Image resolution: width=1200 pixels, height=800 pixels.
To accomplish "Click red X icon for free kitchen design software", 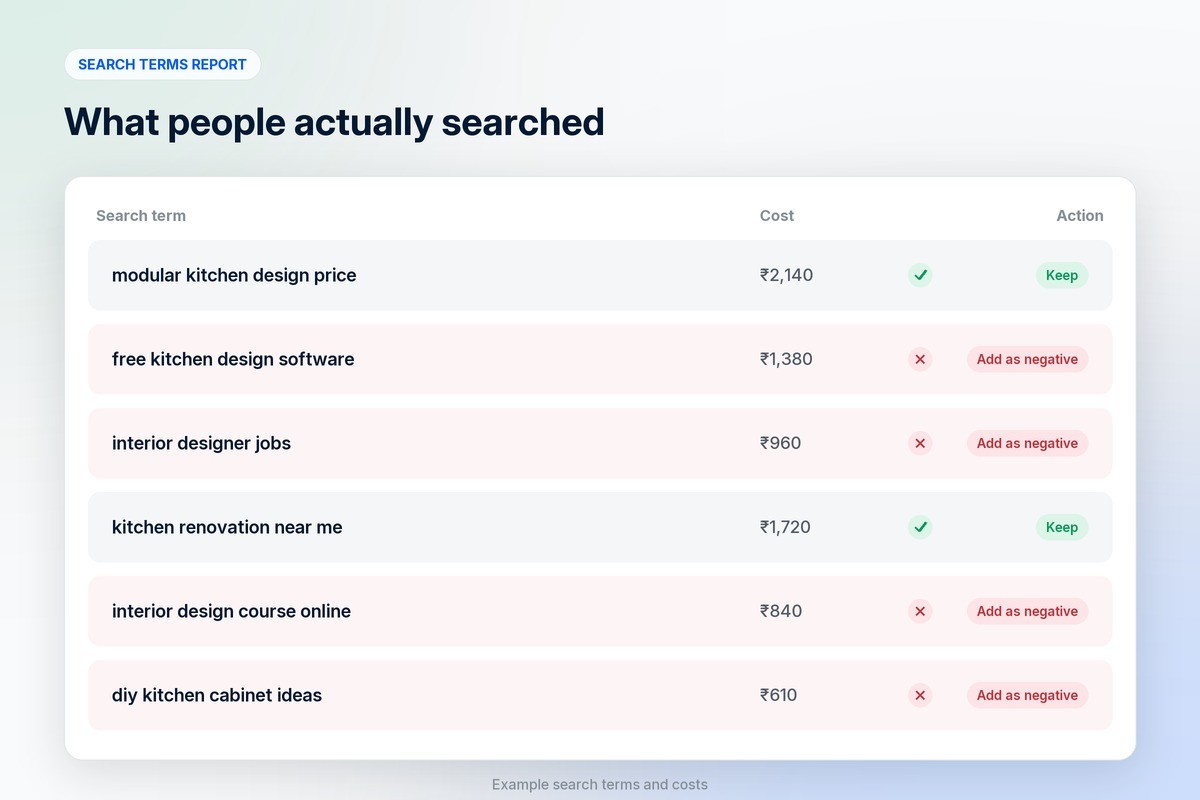I will [x=920, y=359].
